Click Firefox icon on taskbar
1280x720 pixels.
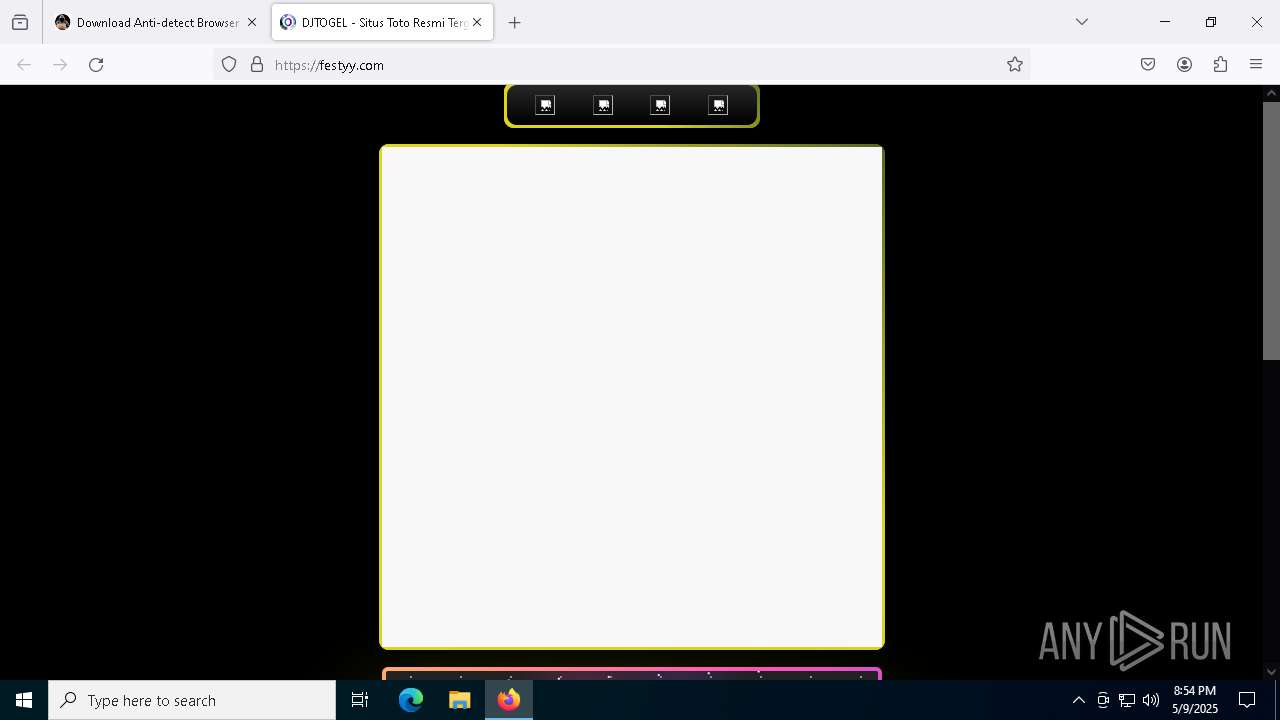[x=508, y=700]
